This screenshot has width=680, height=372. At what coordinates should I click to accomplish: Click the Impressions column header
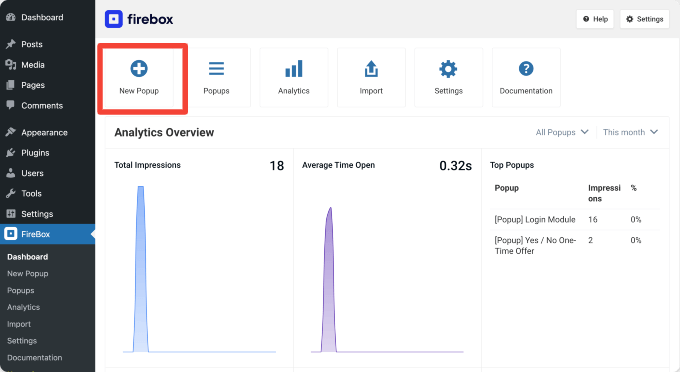(x=604, y=193)
